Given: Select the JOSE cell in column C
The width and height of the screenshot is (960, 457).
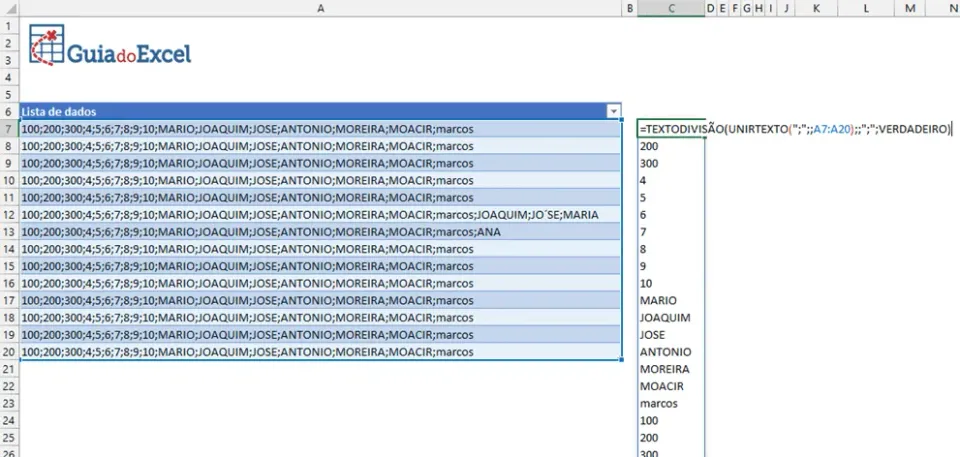Looking at the screenshot, I should point(671,335).
